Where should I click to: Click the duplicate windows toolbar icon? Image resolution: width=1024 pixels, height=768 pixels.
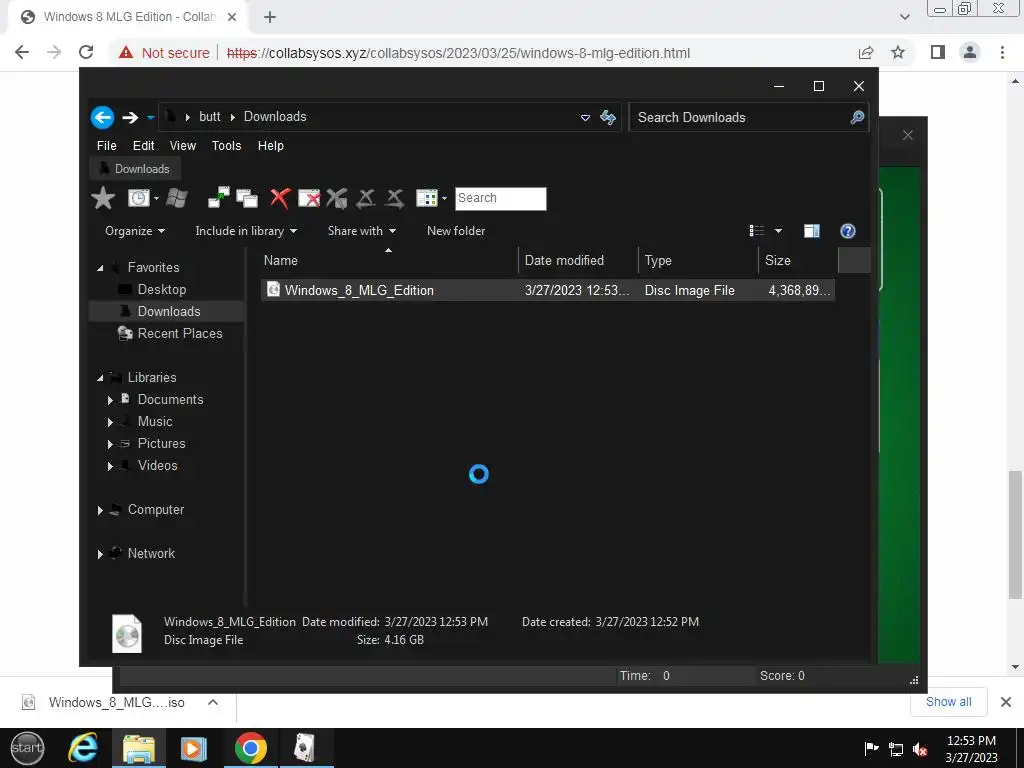click(x=247, y=198)
